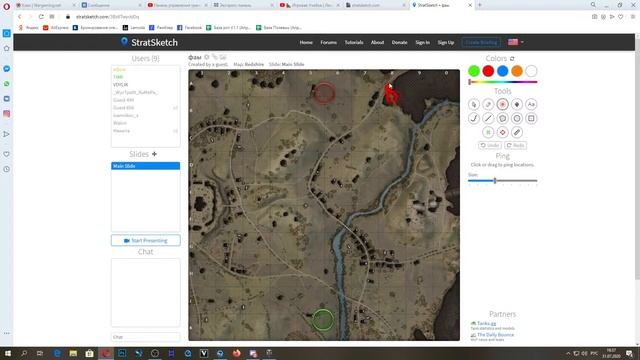Image resolution: width=640 pixels, height=360 pixels.
Task: Click the Create Briefing button
Action: 481,42
